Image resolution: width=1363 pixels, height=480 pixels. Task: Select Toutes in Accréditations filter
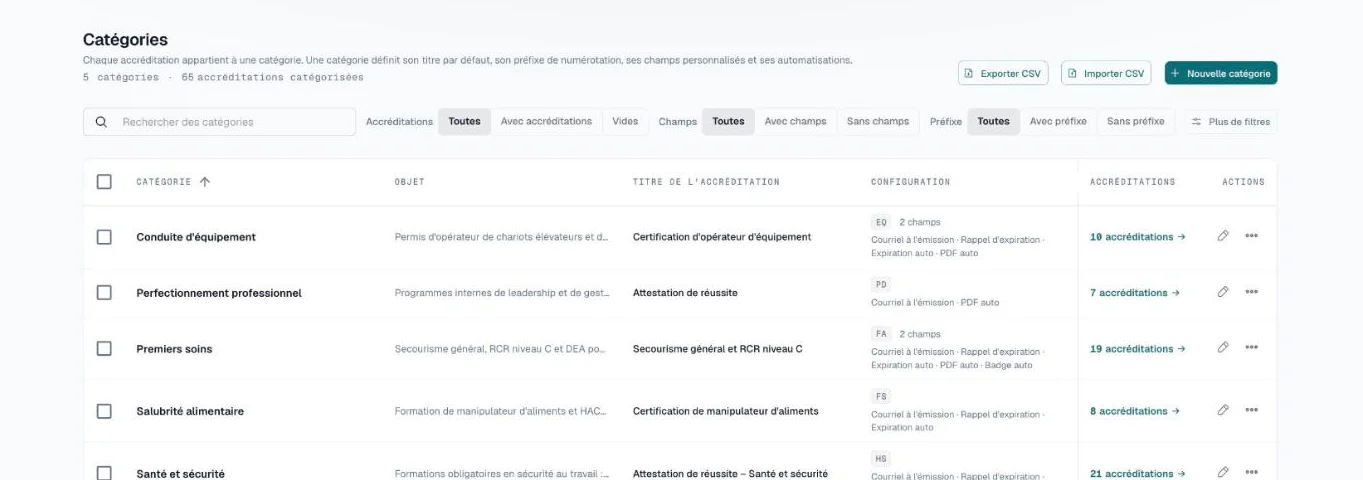pos(464,121)
